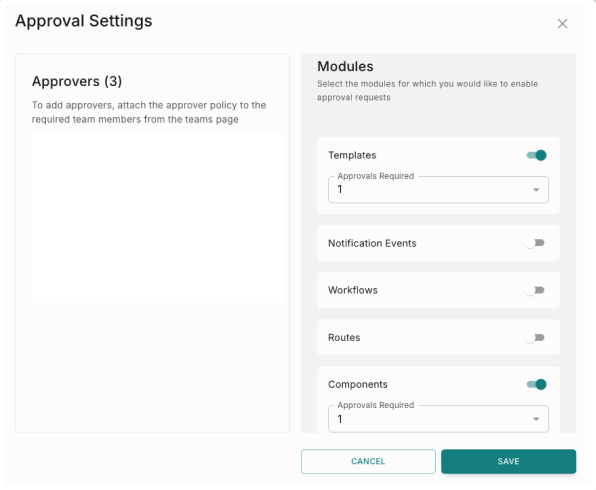This screenshot has height=490, width=596.
Task: Open the Templates approvals count field
Action: tap(438, 189)
